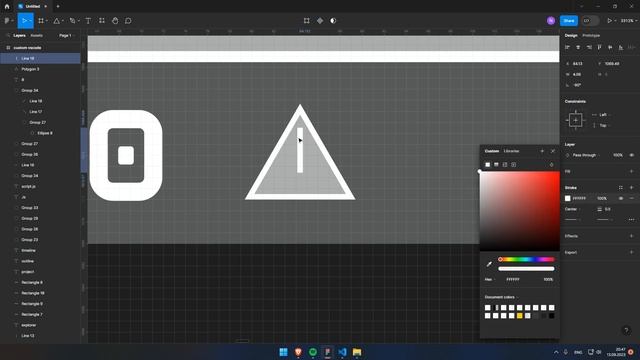This screenshot has height=360, width=640.
Task: Open the help question mark button
Action: 626,330
